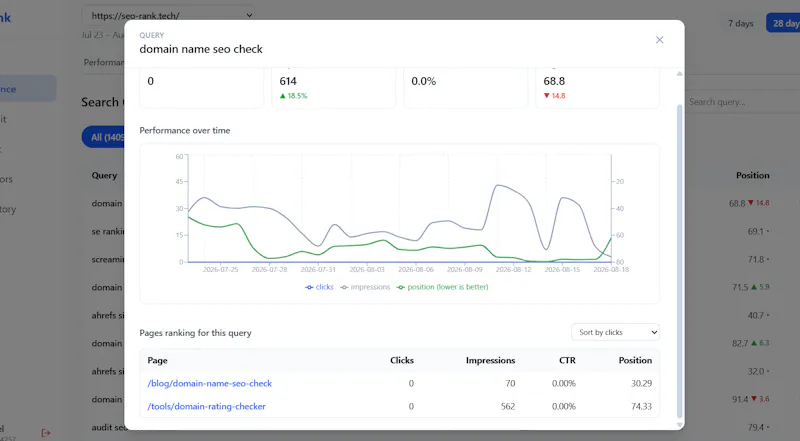Click the 68.8 position stat card
Viewport: 800px width, 441px height.
[597, 88]
